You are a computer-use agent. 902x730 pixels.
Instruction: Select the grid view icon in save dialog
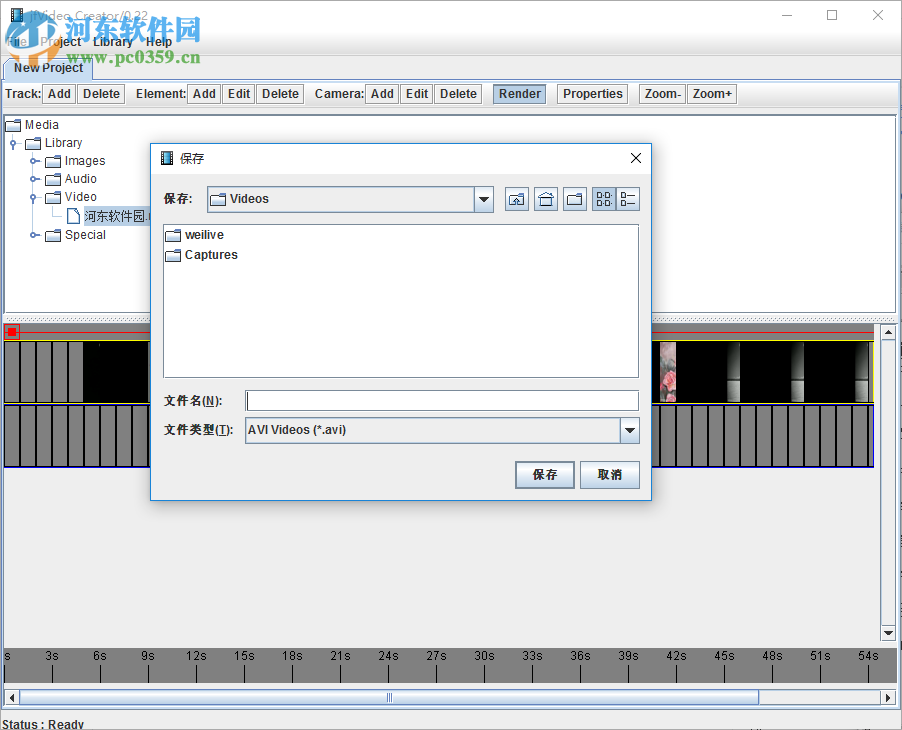(603, 199)
